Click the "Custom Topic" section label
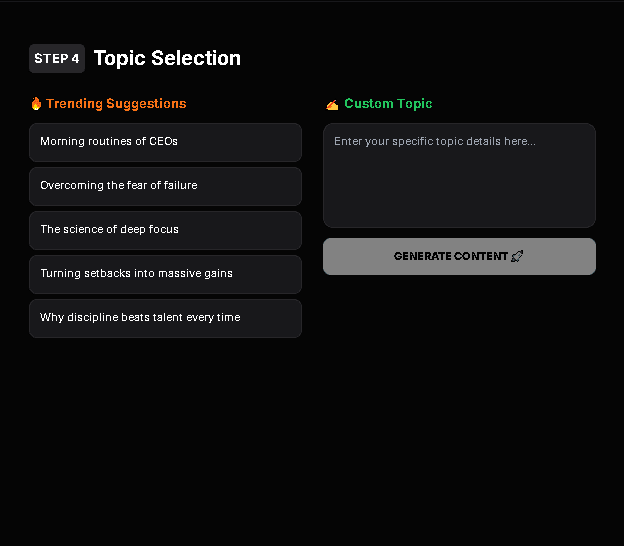624x546 pixels. pyautogui.click(x=388, y=104)
